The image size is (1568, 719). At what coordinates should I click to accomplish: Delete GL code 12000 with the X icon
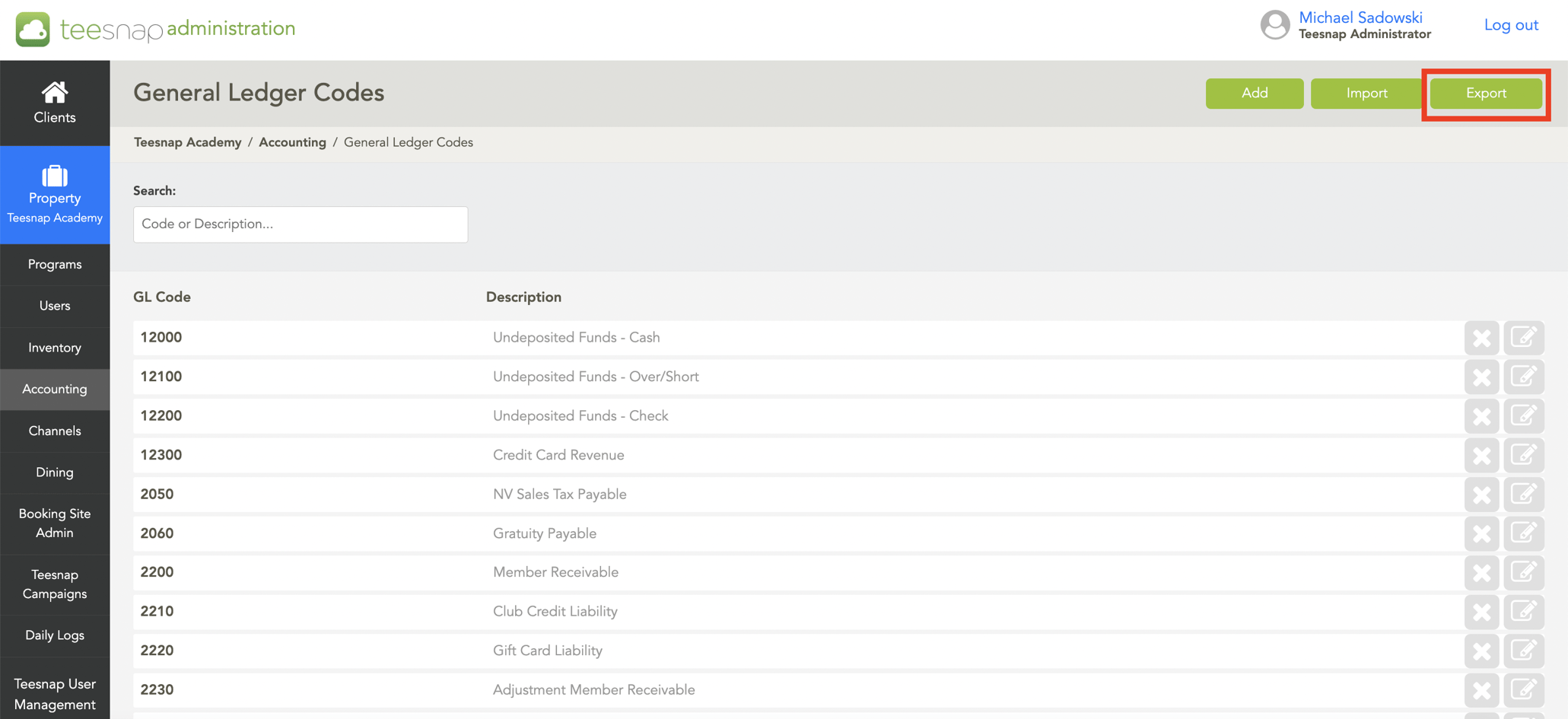click(x=1482, y=337)
